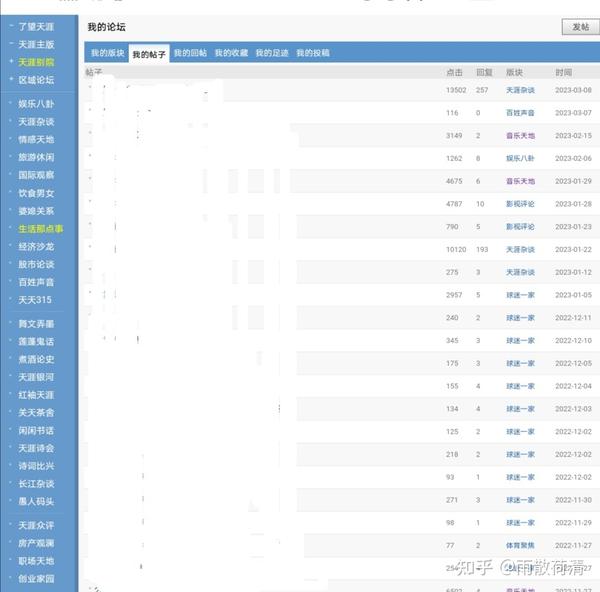
Task: Open 婆媳关系 board in sidebar
Action: click(36, 211)
